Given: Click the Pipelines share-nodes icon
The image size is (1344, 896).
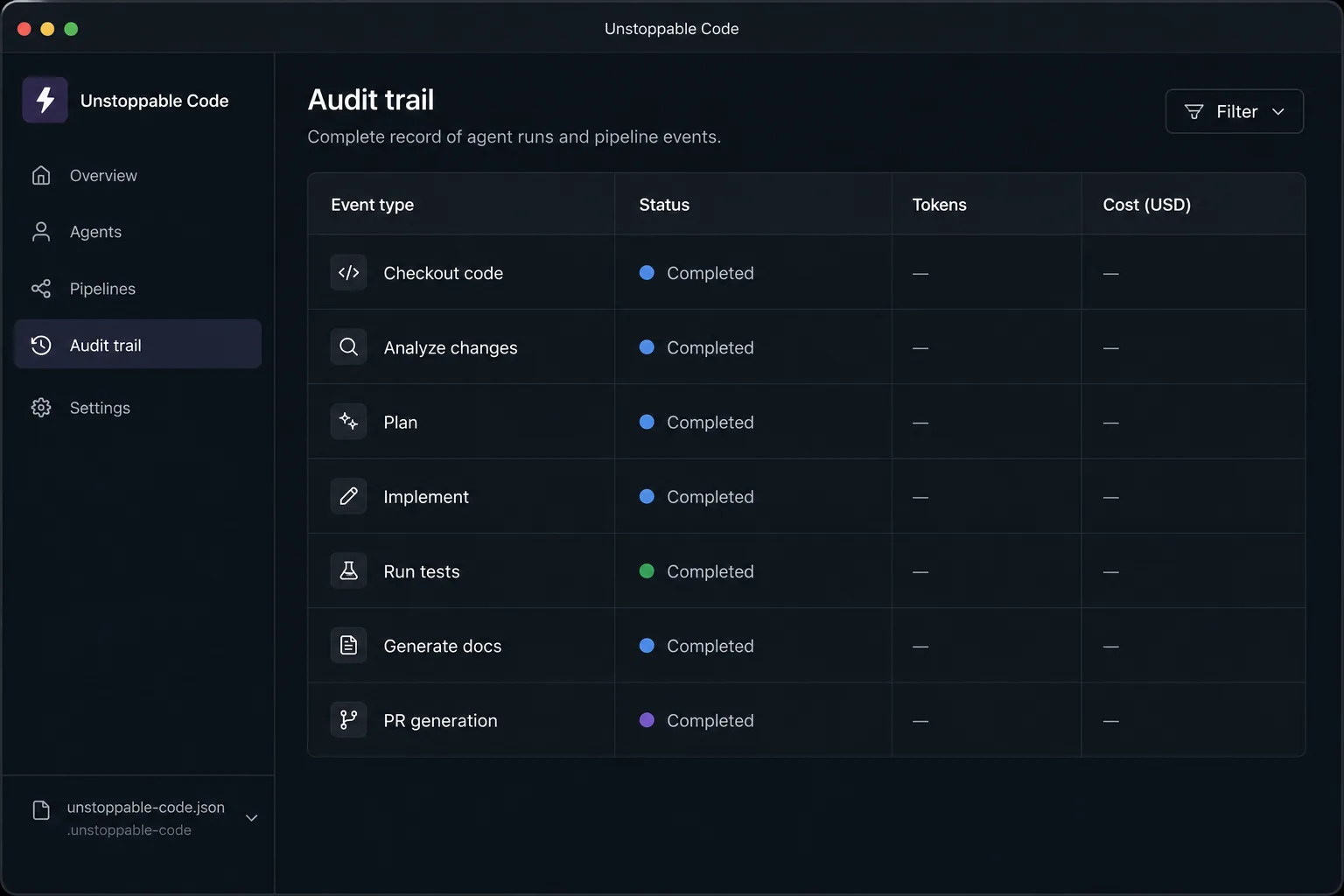Looking at the screenshot, I should [41, 289].
